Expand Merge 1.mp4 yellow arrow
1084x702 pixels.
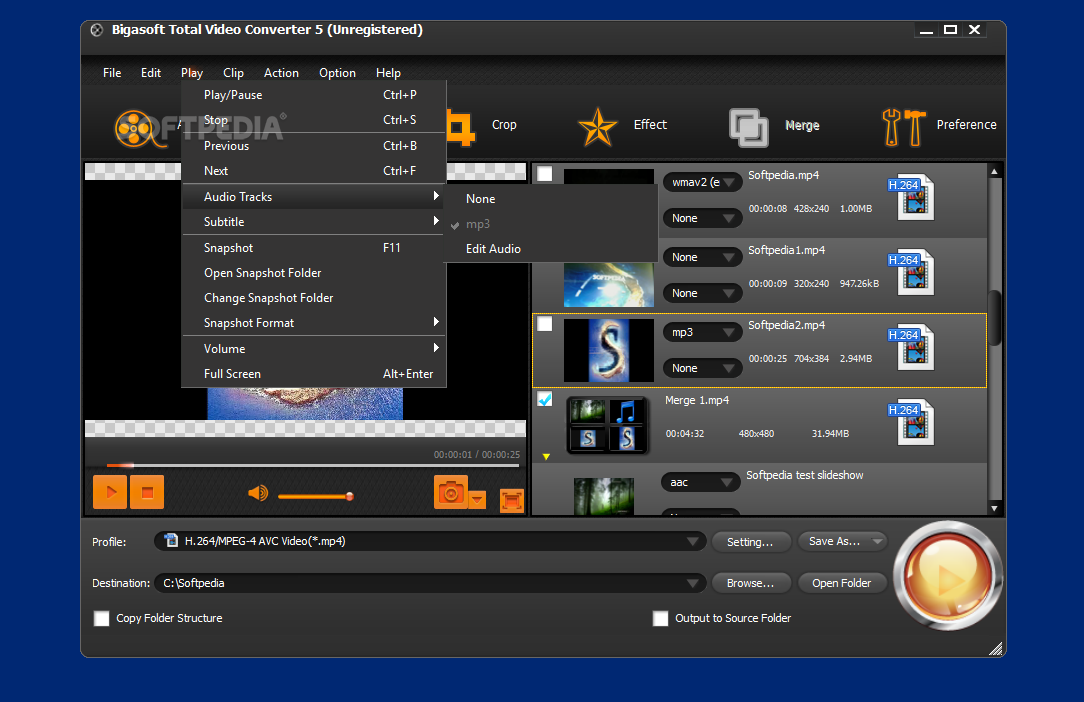[546, 456]
